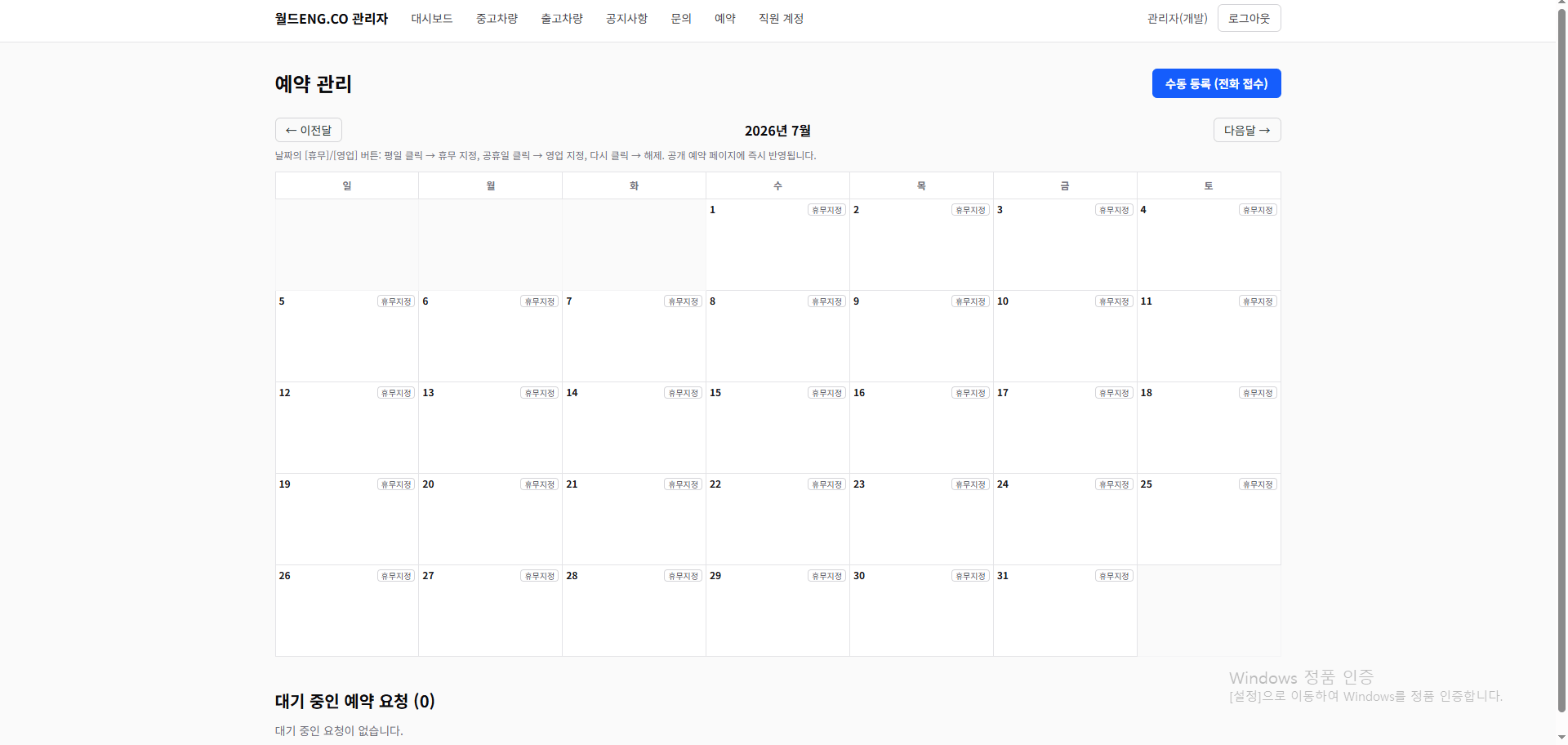Image resolution: width=1568 pixels, height=745 pixels.
Task: Click 휴무지정 on the 18th cell
Action: [x=1258, y=393]
